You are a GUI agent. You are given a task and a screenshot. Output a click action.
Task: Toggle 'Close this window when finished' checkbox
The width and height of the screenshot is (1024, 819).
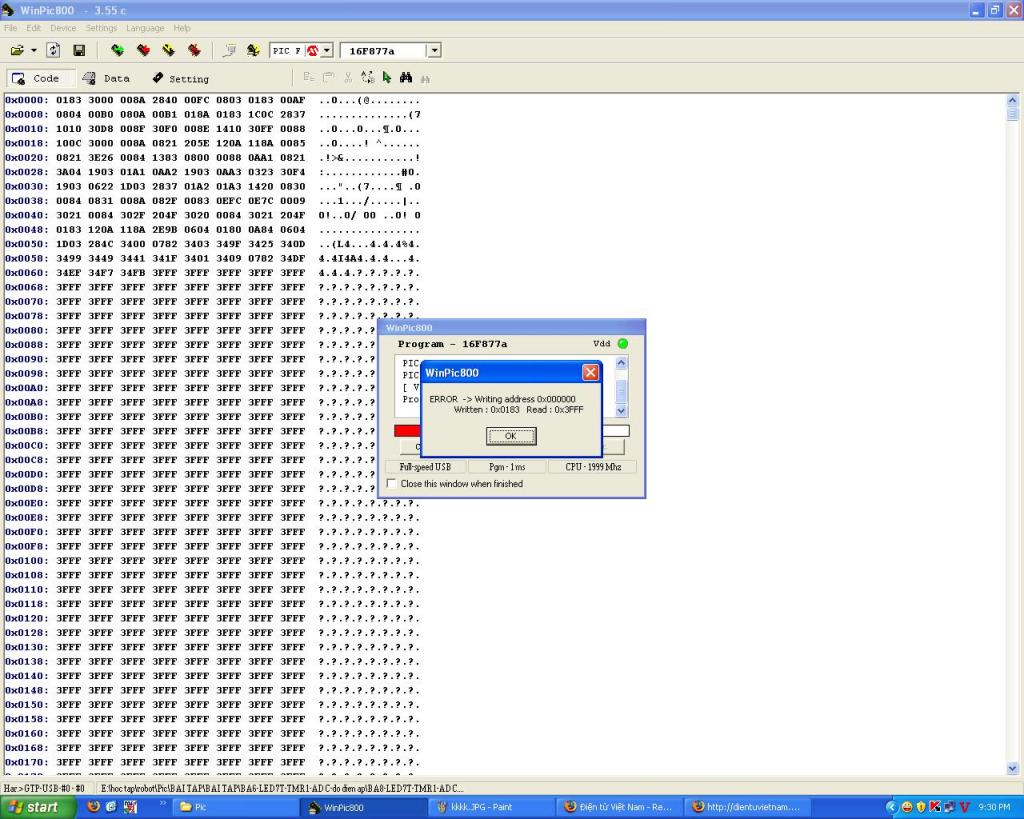(x=391, y=483)
